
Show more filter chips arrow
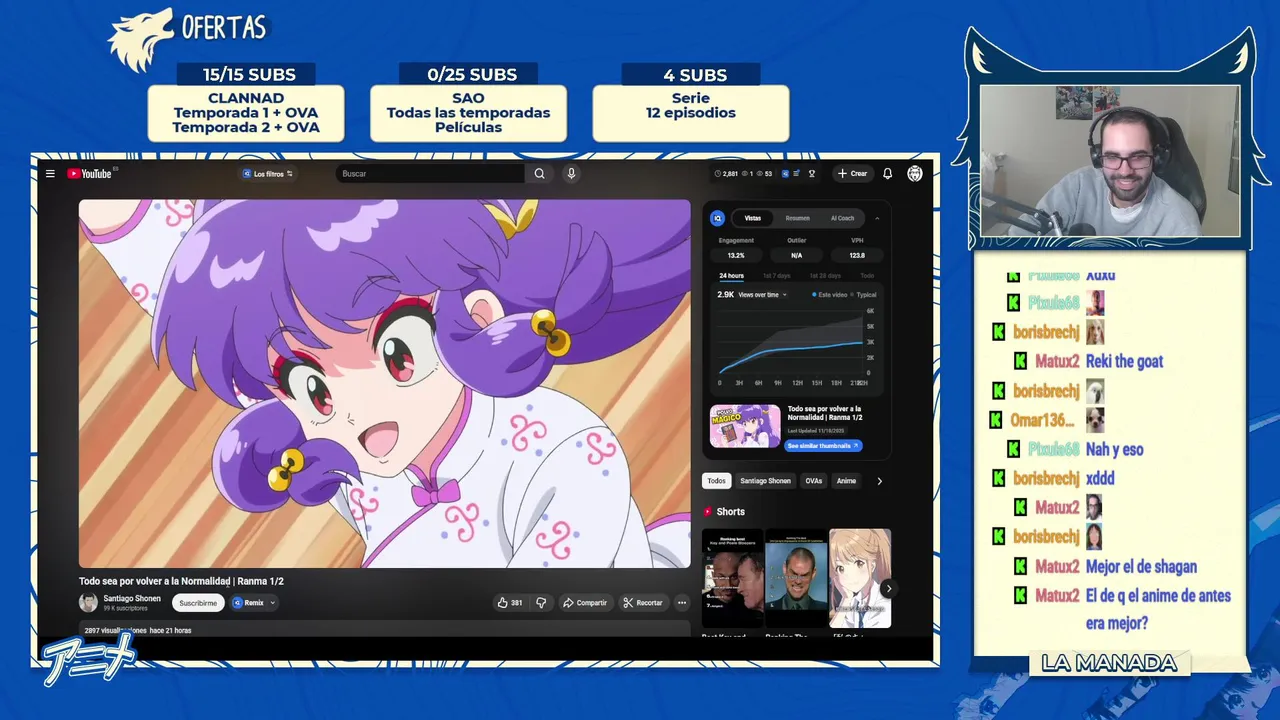[x=879, y=481]
